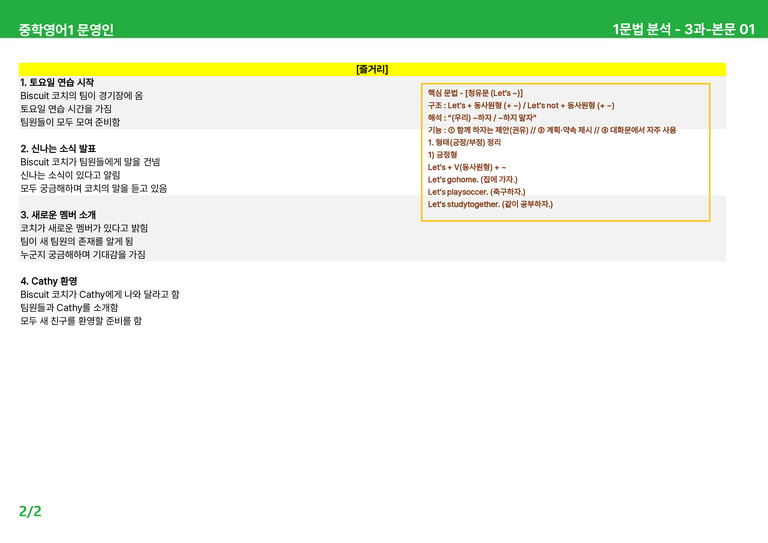
Task: Click the header text '1문법 분석 - 3과-본문 01'
Action: [683, 29]
